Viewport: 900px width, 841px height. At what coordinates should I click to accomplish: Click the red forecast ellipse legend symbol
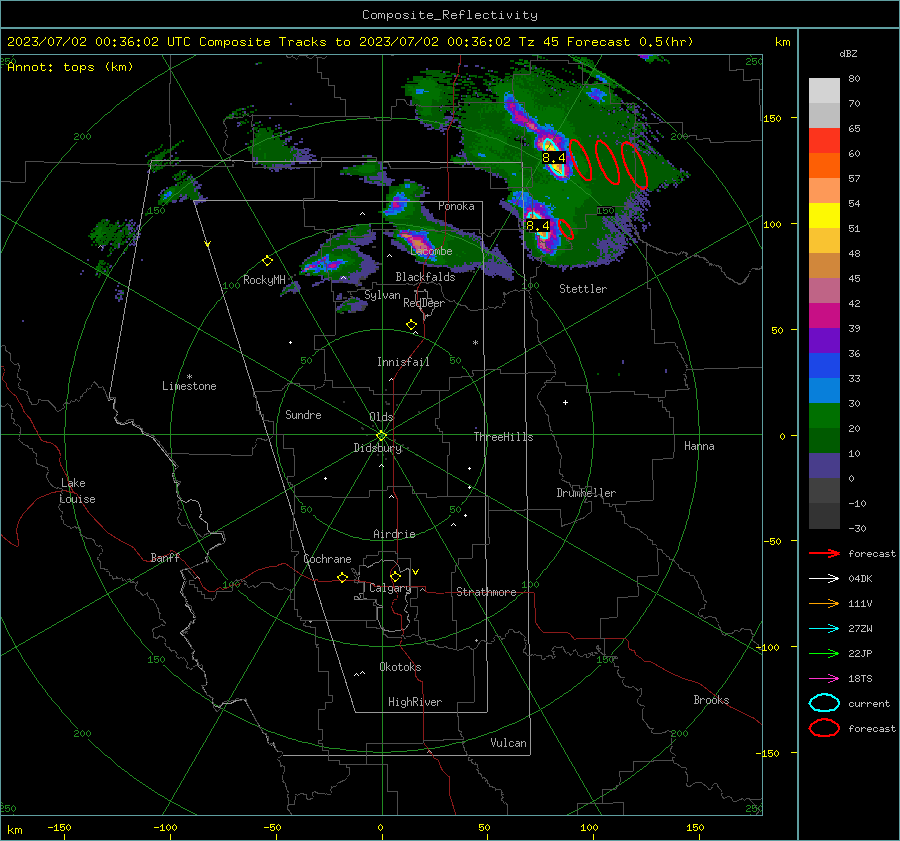(824, 728)
